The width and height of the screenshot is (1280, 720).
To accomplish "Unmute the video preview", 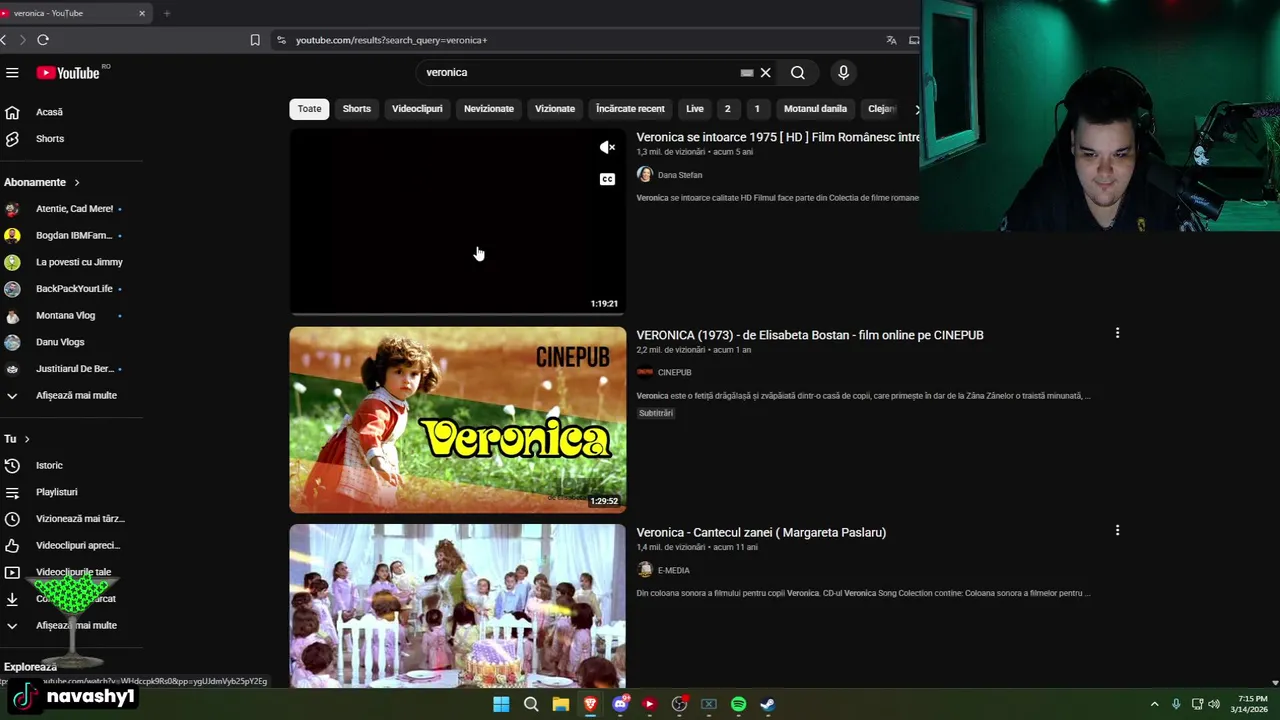I will click(607, 148).
